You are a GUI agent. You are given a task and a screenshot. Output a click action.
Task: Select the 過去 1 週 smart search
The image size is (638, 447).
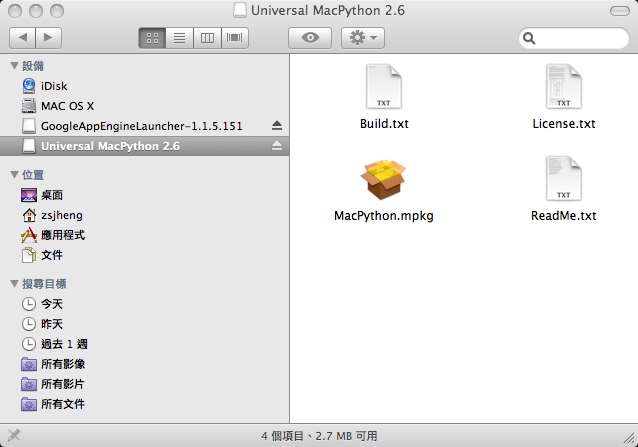(144, 344)
